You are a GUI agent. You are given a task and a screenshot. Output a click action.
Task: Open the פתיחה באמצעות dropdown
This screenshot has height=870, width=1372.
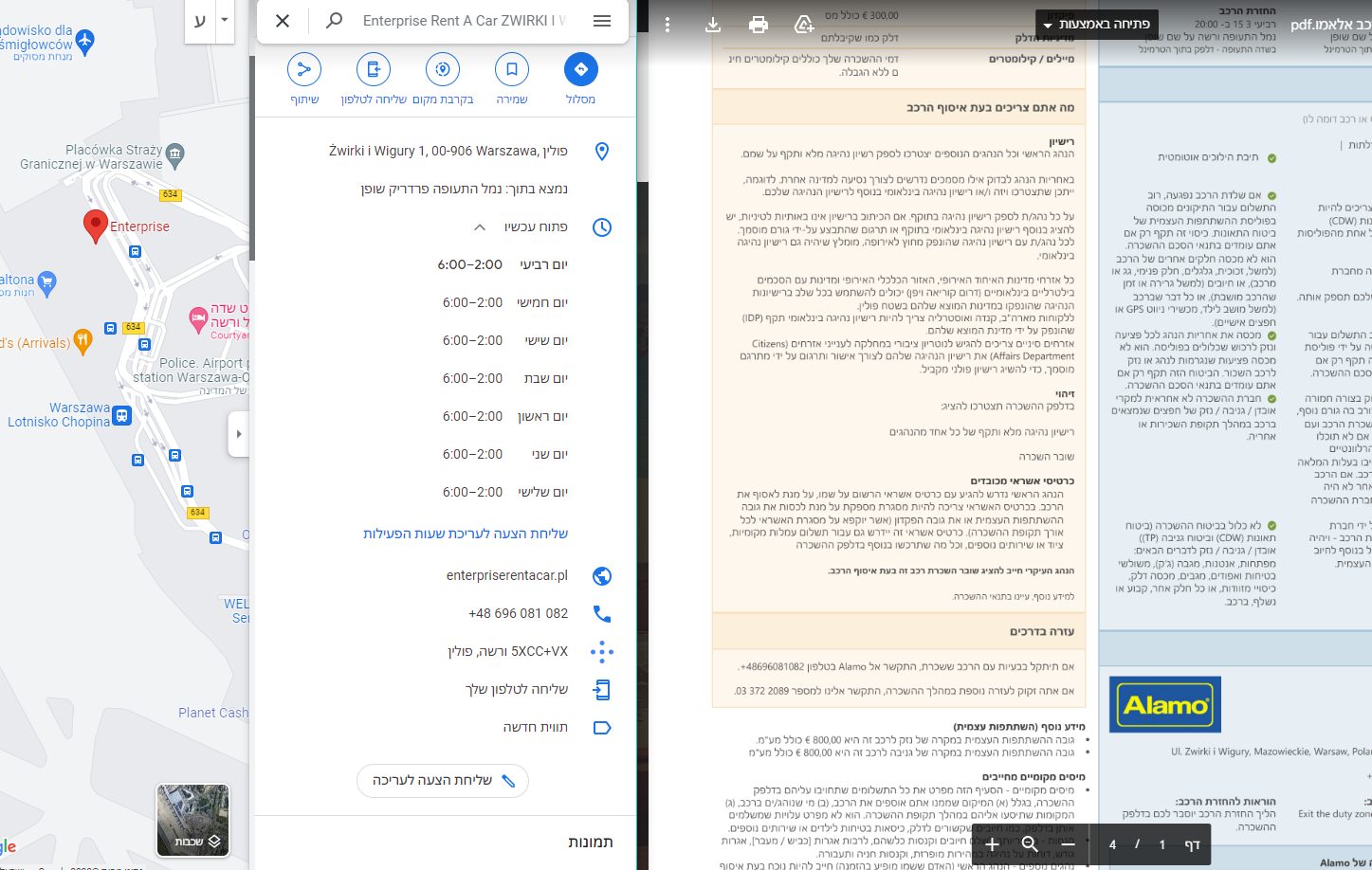[x=1097, y=24]
